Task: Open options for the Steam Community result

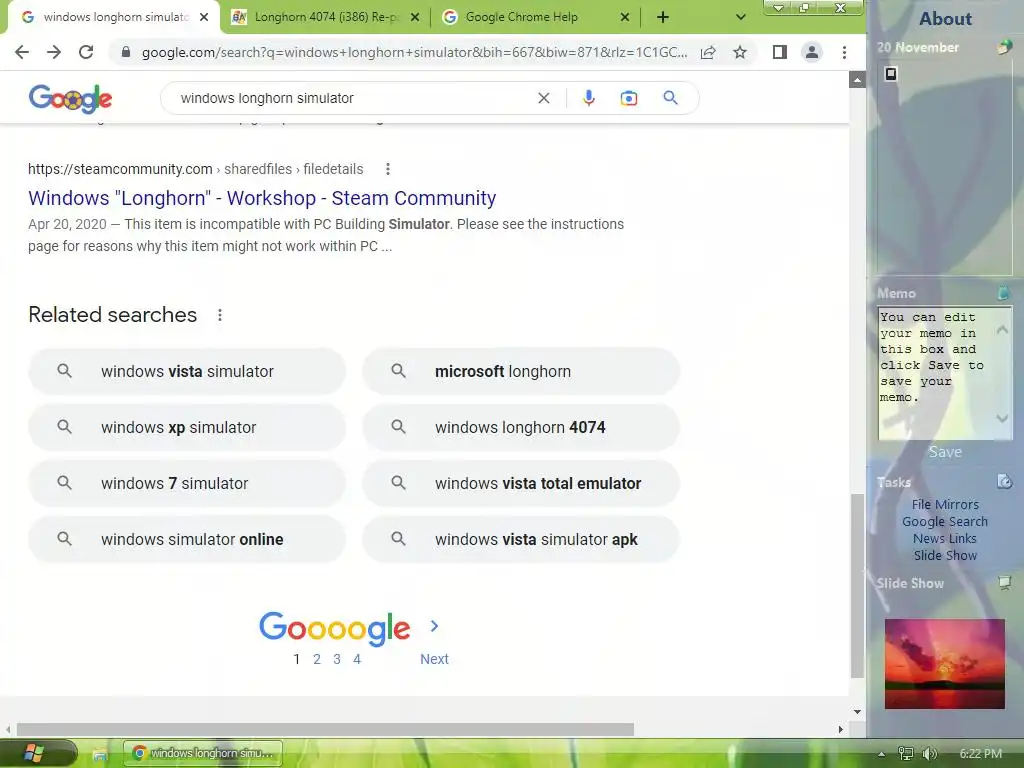Action: coord(388,169)
